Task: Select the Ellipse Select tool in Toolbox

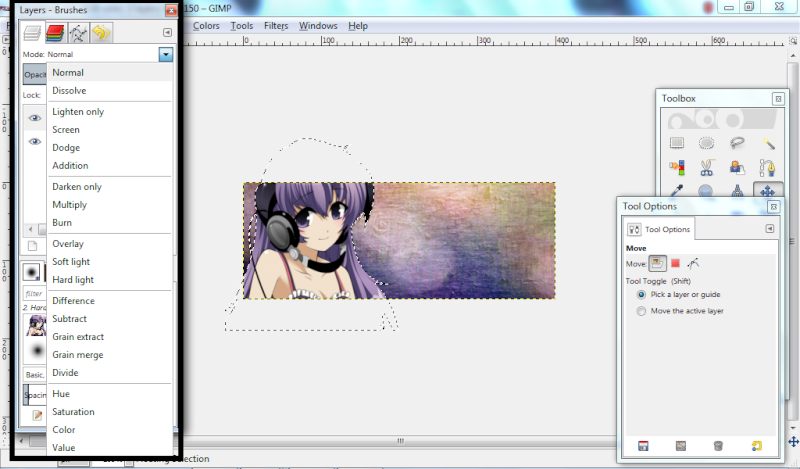Action: pyautogui.click(x=706, y=143)
